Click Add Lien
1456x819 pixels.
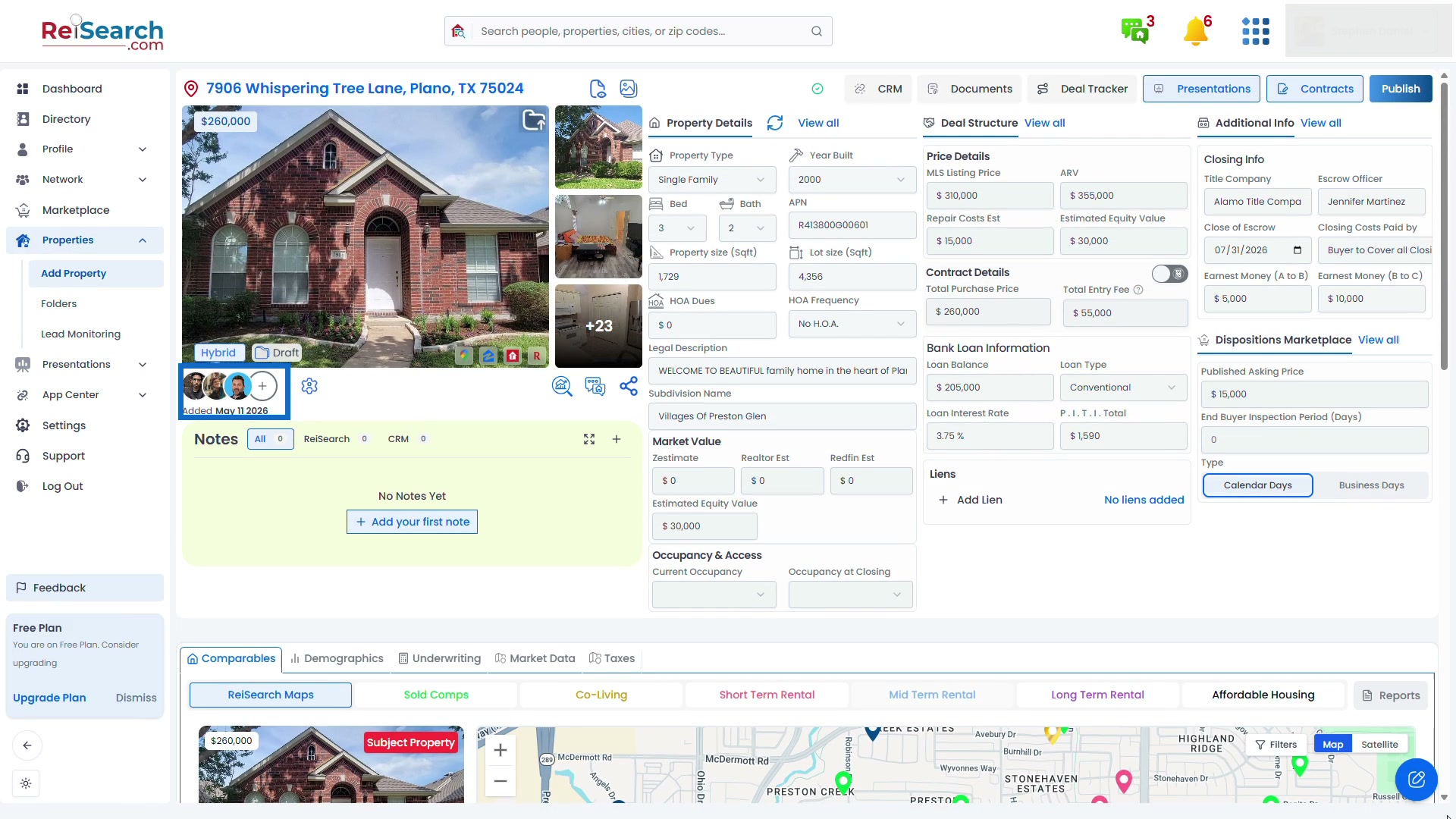(971, 500)
